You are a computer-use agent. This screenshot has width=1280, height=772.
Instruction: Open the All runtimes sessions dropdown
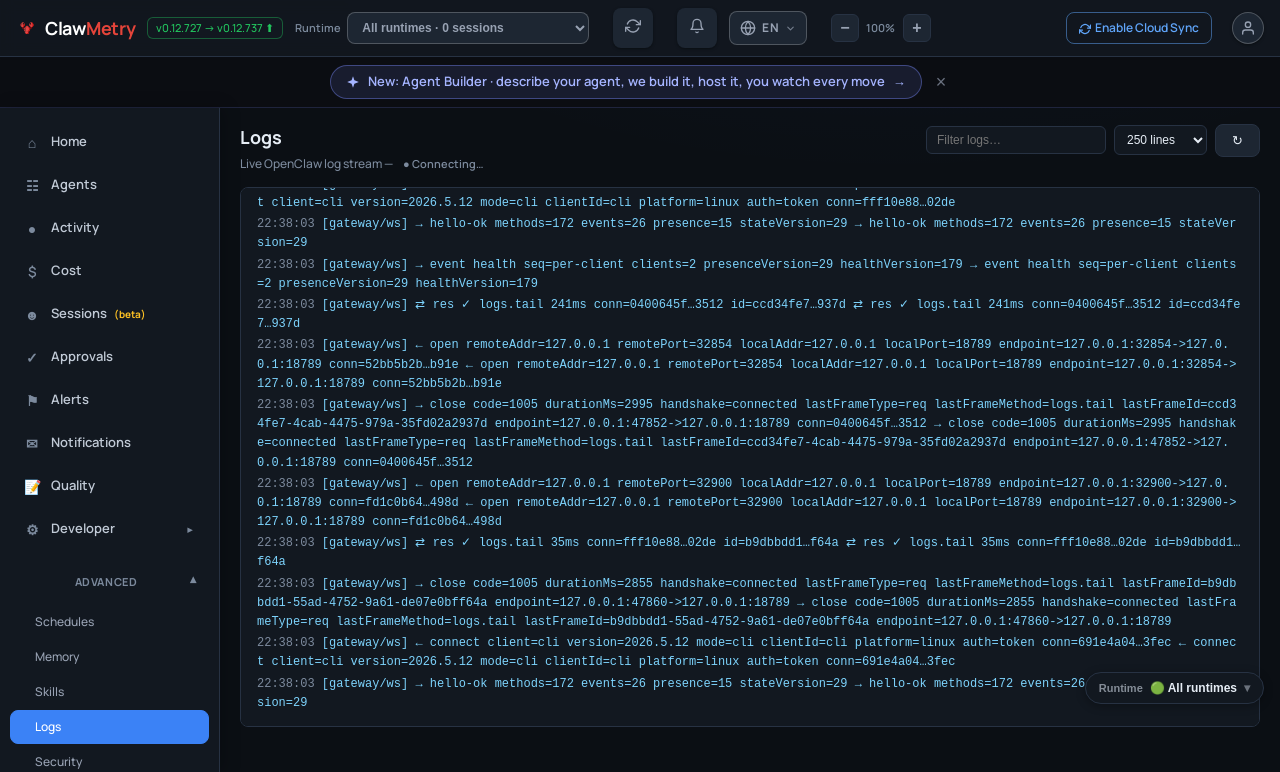click(x=468, y=28)
